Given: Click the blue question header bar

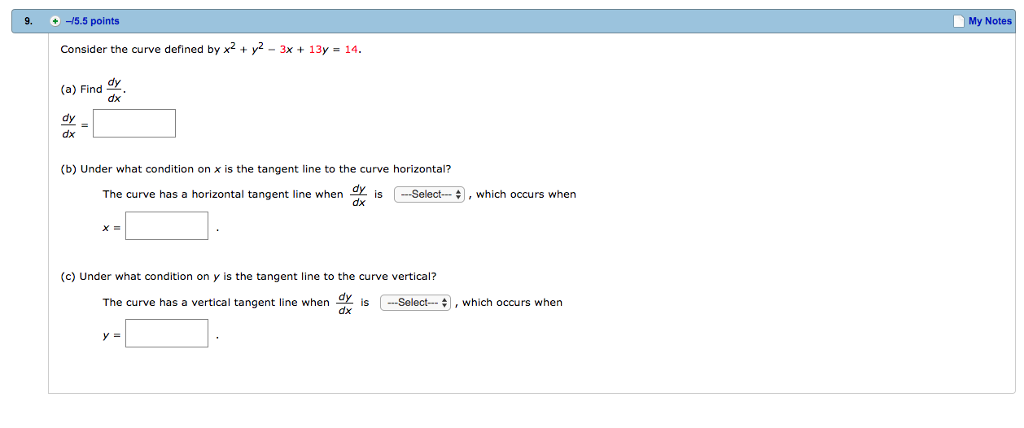Looking at the screenshot, I should coord(512,21).
